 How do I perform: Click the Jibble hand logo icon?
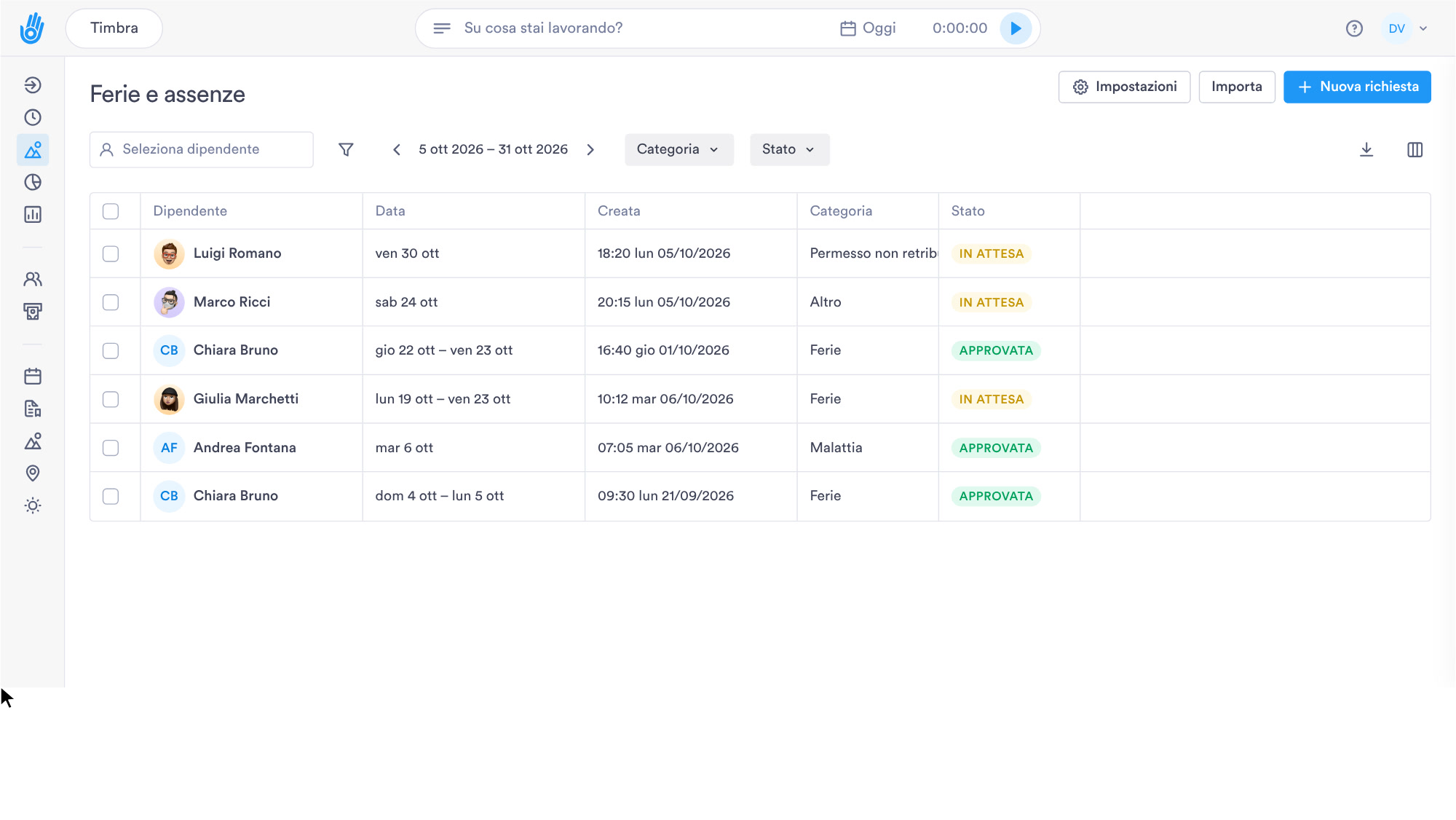tap(32, 28)
